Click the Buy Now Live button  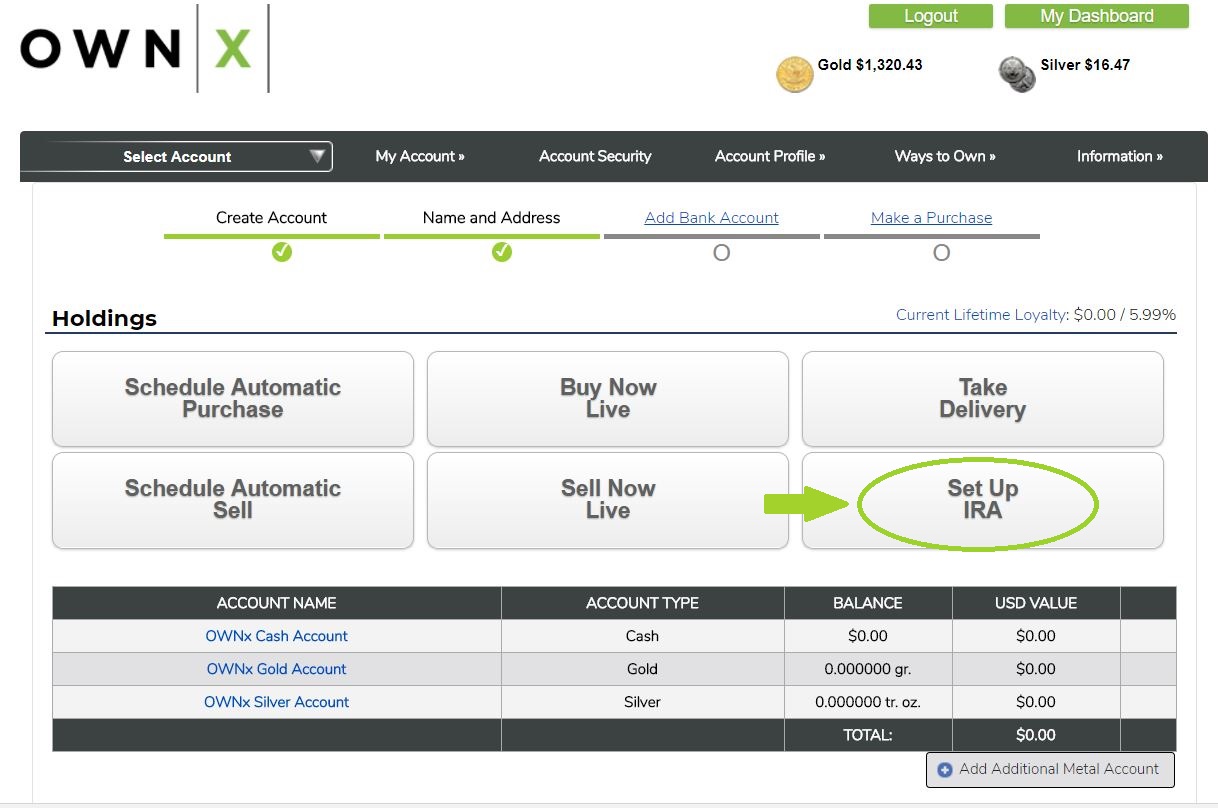pyautogui.click(x=608, y=399)
